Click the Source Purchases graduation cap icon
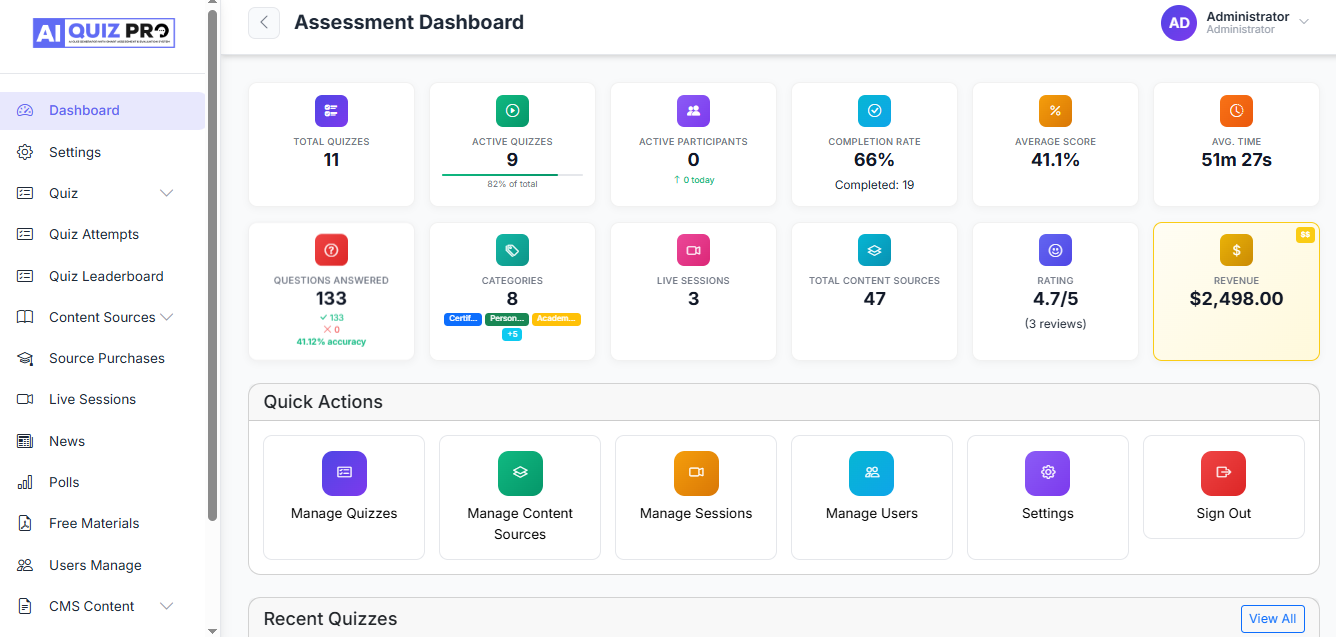The height and width of the screenshot is (637, 1336). pos(25,358)
